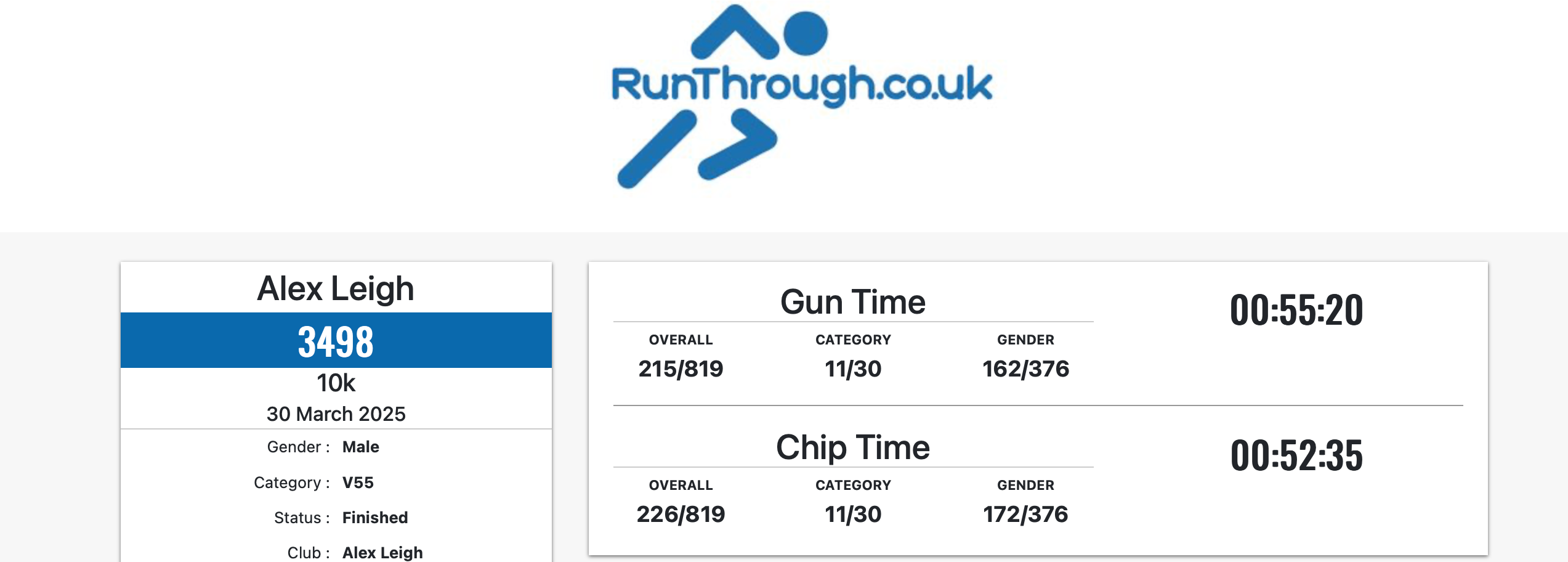Click the 11/30 category rank under Chip Time
Viewport: 1568px width, 562px height.
pyautogui.click(x=853, y=515)
